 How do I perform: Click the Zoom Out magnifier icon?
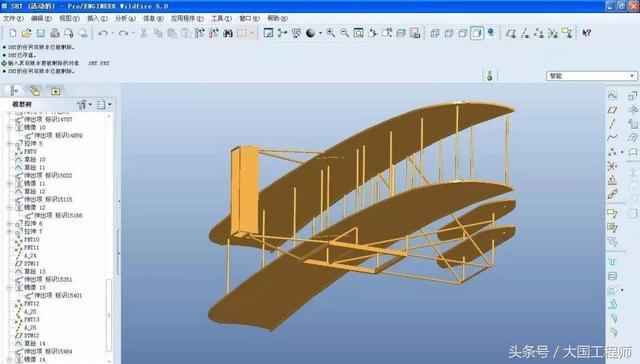pos(344,33)
